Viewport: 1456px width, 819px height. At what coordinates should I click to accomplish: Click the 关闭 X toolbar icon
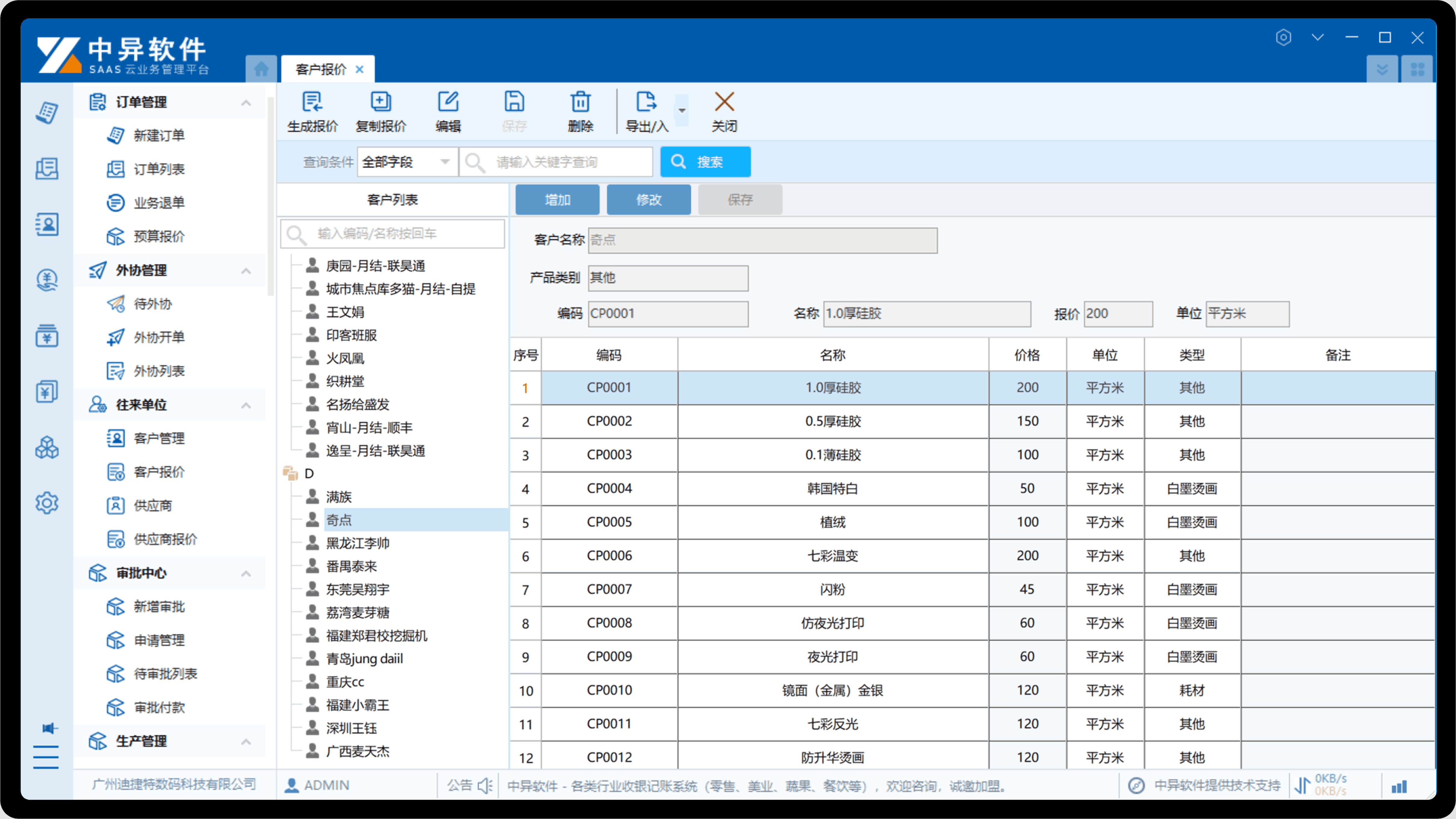pyautogui.click(x=724, y=102)
